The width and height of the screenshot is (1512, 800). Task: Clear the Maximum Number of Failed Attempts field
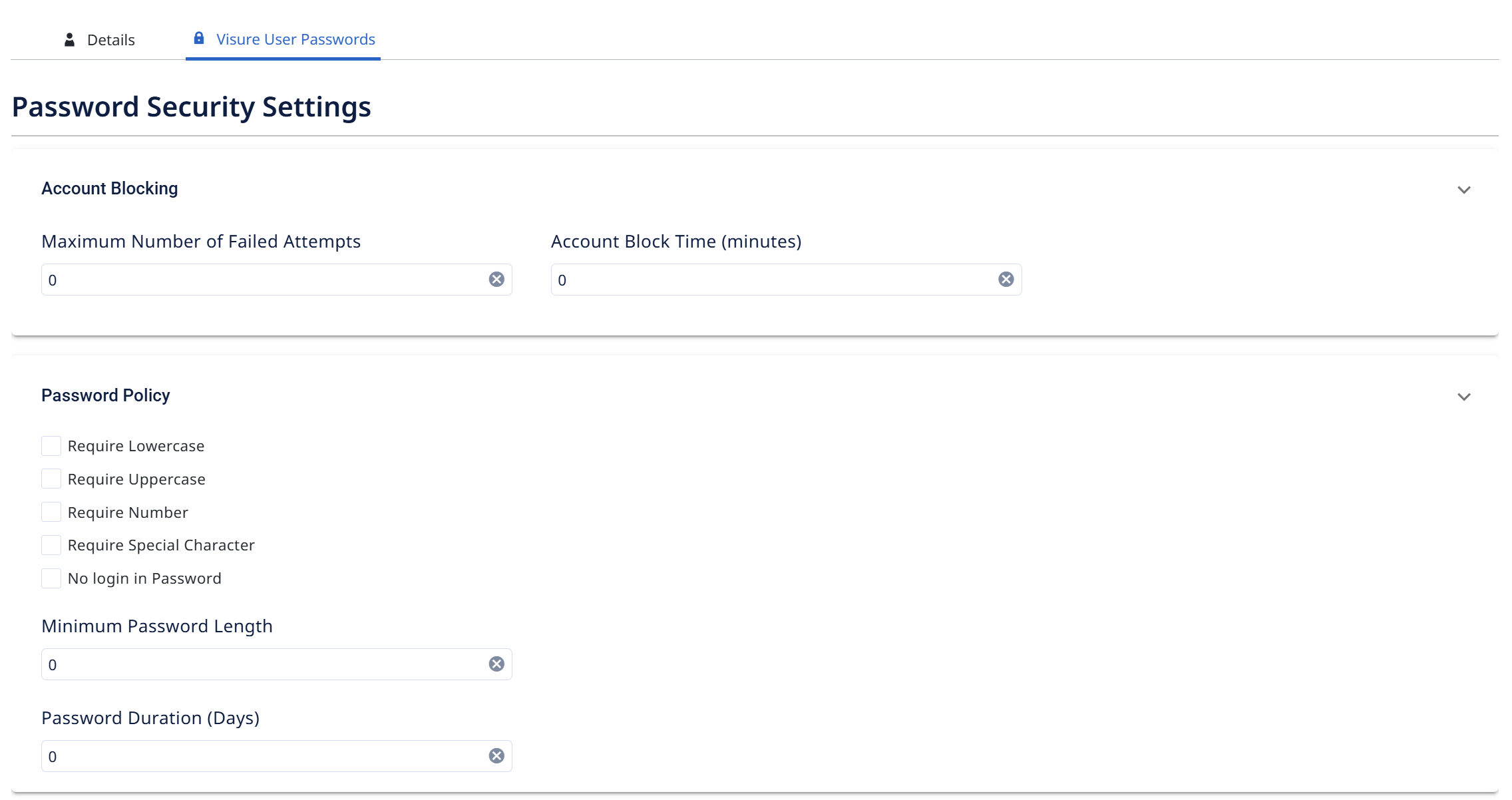pos(496,280)
